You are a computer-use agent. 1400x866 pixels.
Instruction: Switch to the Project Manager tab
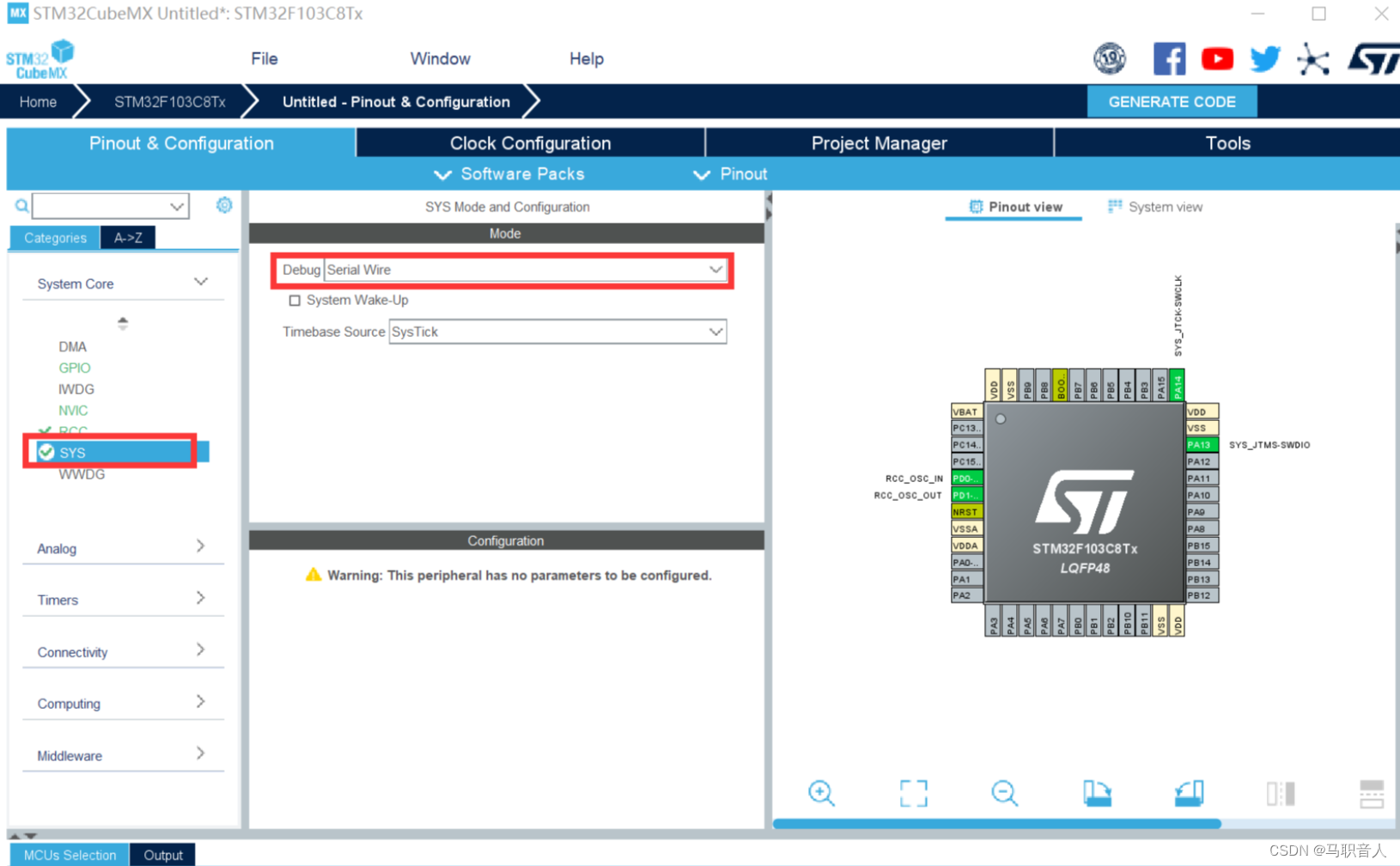click(x=880, y=143)
